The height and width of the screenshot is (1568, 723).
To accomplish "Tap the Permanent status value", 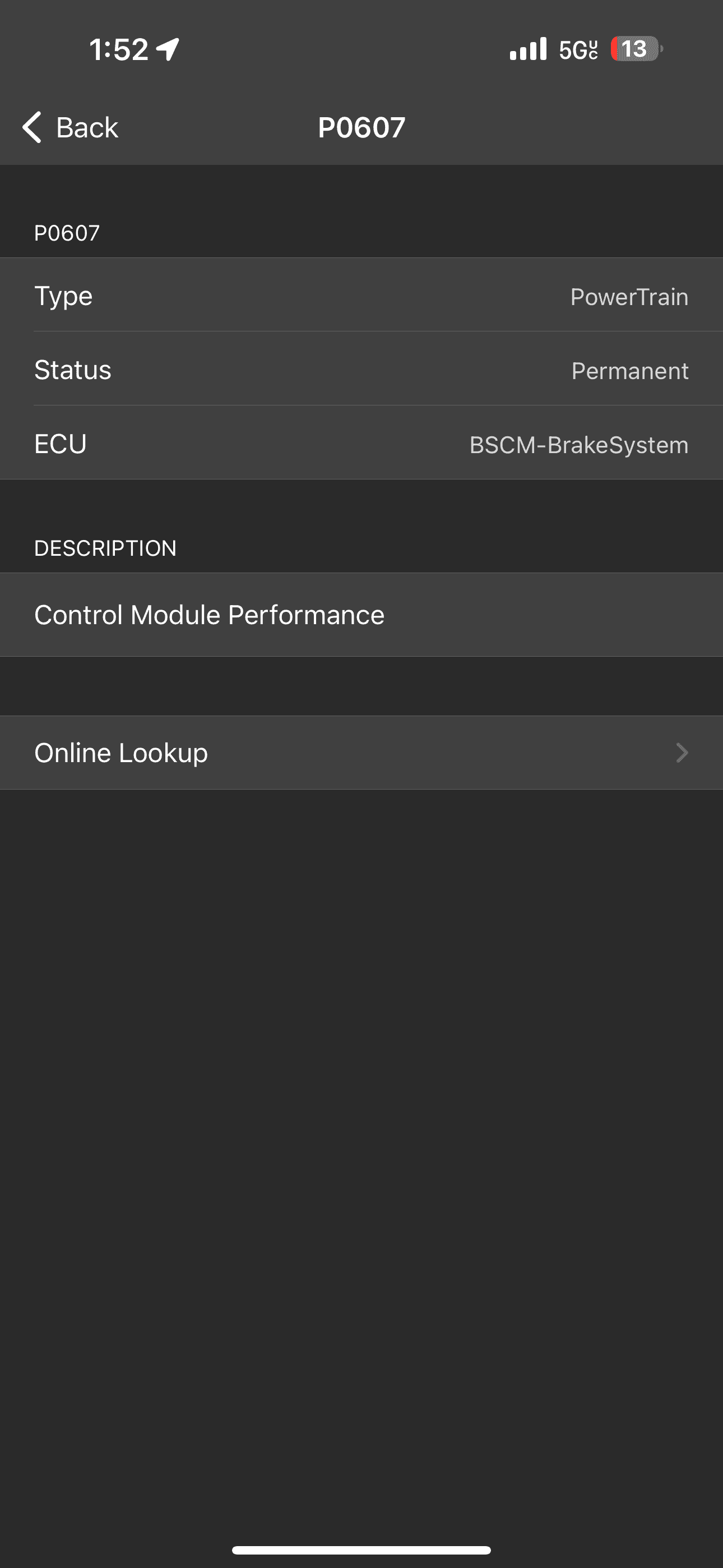I will tap(630, 371).
